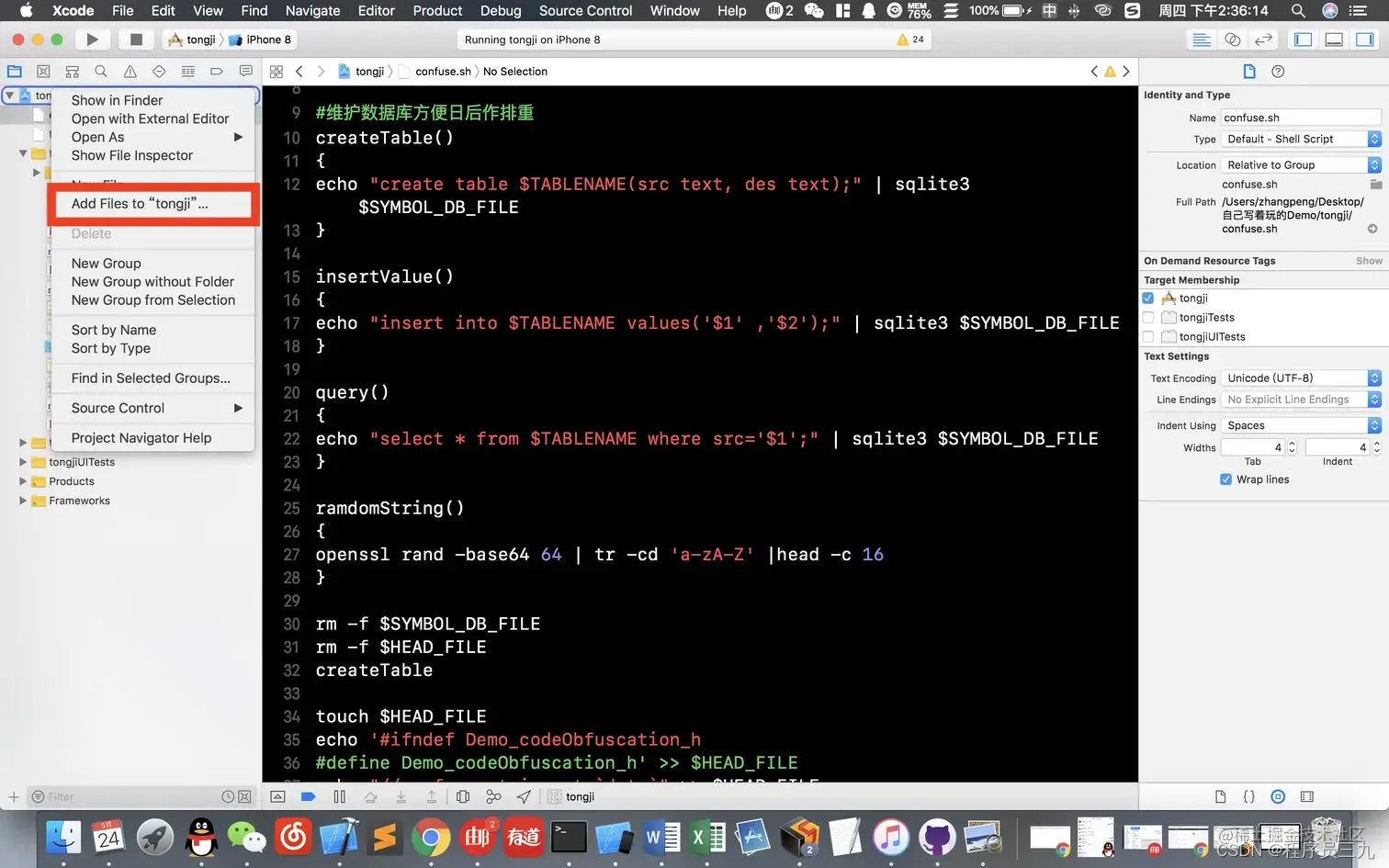Toggle the Navigator panel visibility
The height and width of the screenshot is (868, 1389).
pos(1303,39)
